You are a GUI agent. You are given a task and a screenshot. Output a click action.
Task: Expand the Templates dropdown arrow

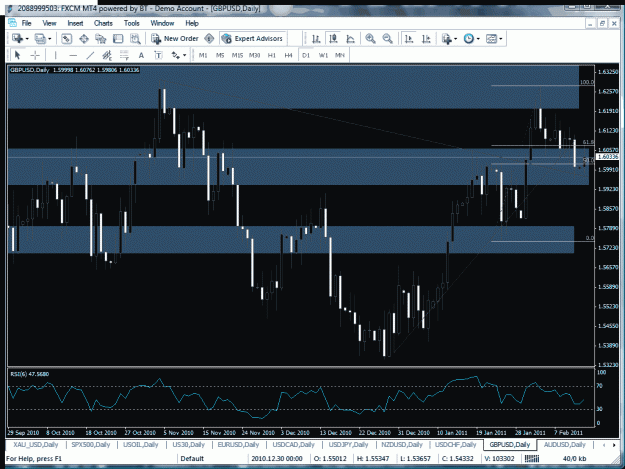[x=501, y=39]
